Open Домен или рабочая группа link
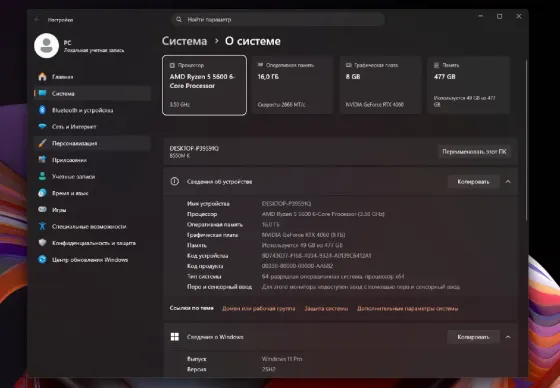 pyautogui.click(x=259, y=308)
